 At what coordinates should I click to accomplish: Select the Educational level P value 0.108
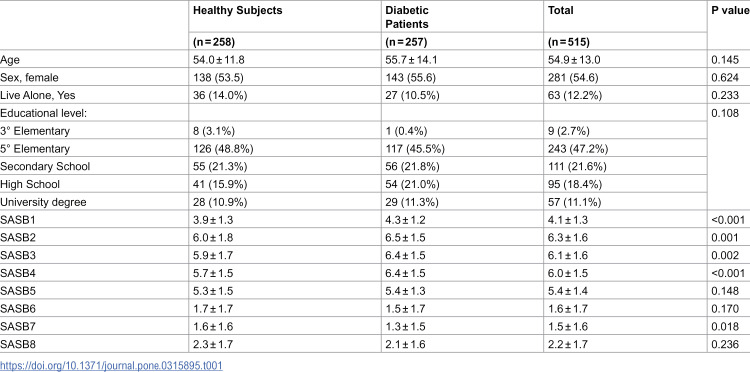[x=725, y=113]
